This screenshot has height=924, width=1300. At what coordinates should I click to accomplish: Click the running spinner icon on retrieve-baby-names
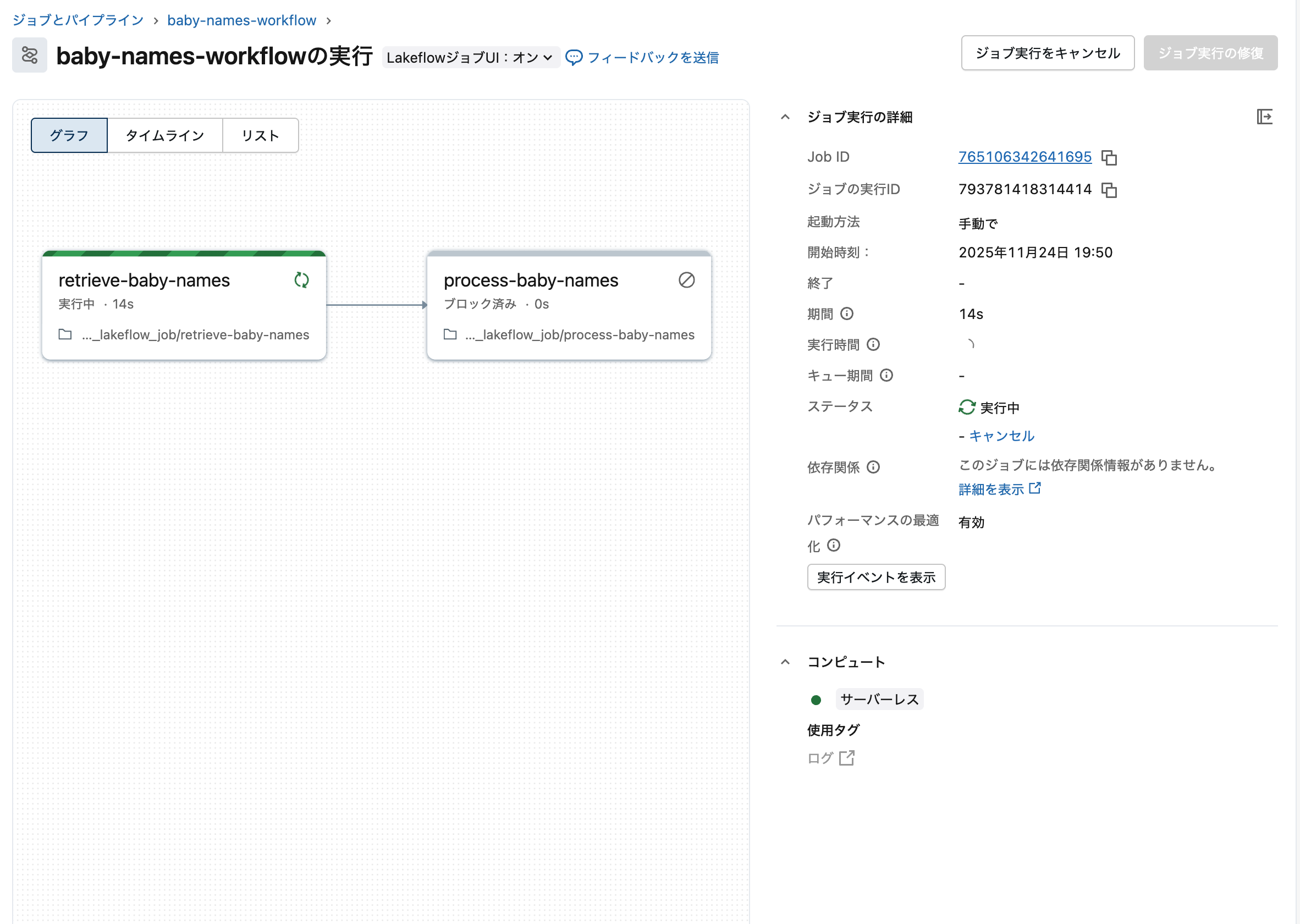(x=301, y=280)
